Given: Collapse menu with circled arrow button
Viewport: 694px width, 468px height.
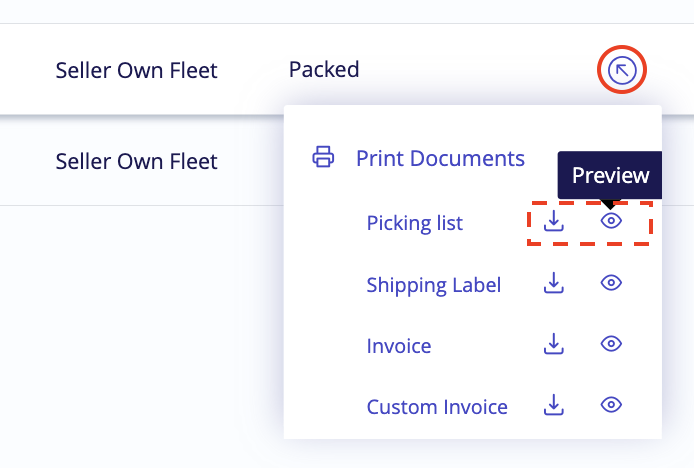Looking at the screenshot, I should [622, 70].
